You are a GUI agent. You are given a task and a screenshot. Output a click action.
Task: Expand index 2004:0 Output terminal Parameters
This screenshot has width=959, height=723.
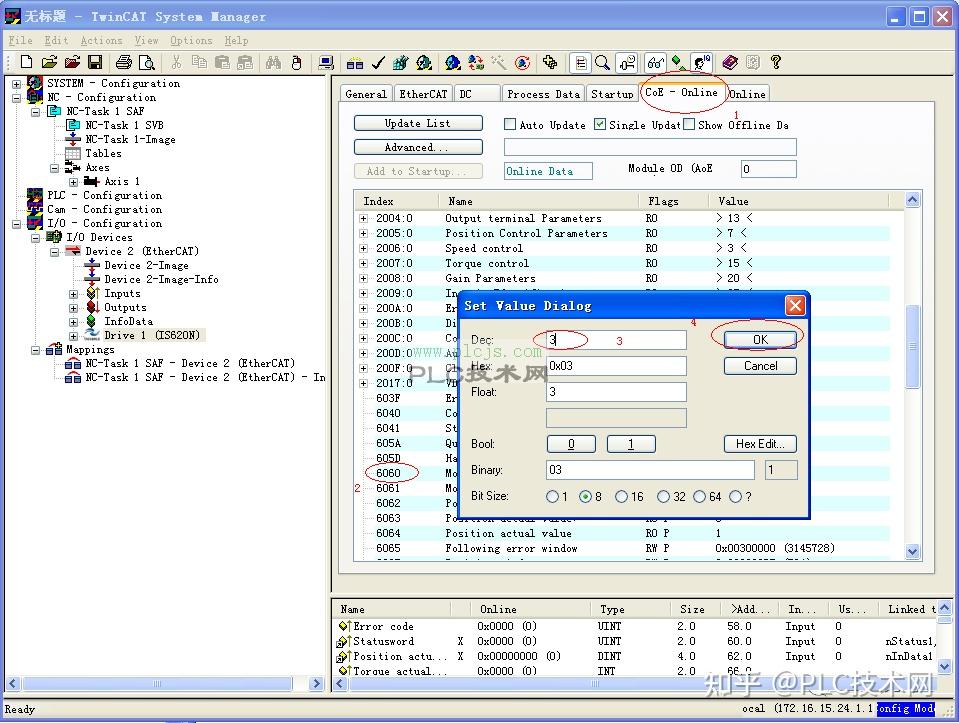(x=364, y=219)
